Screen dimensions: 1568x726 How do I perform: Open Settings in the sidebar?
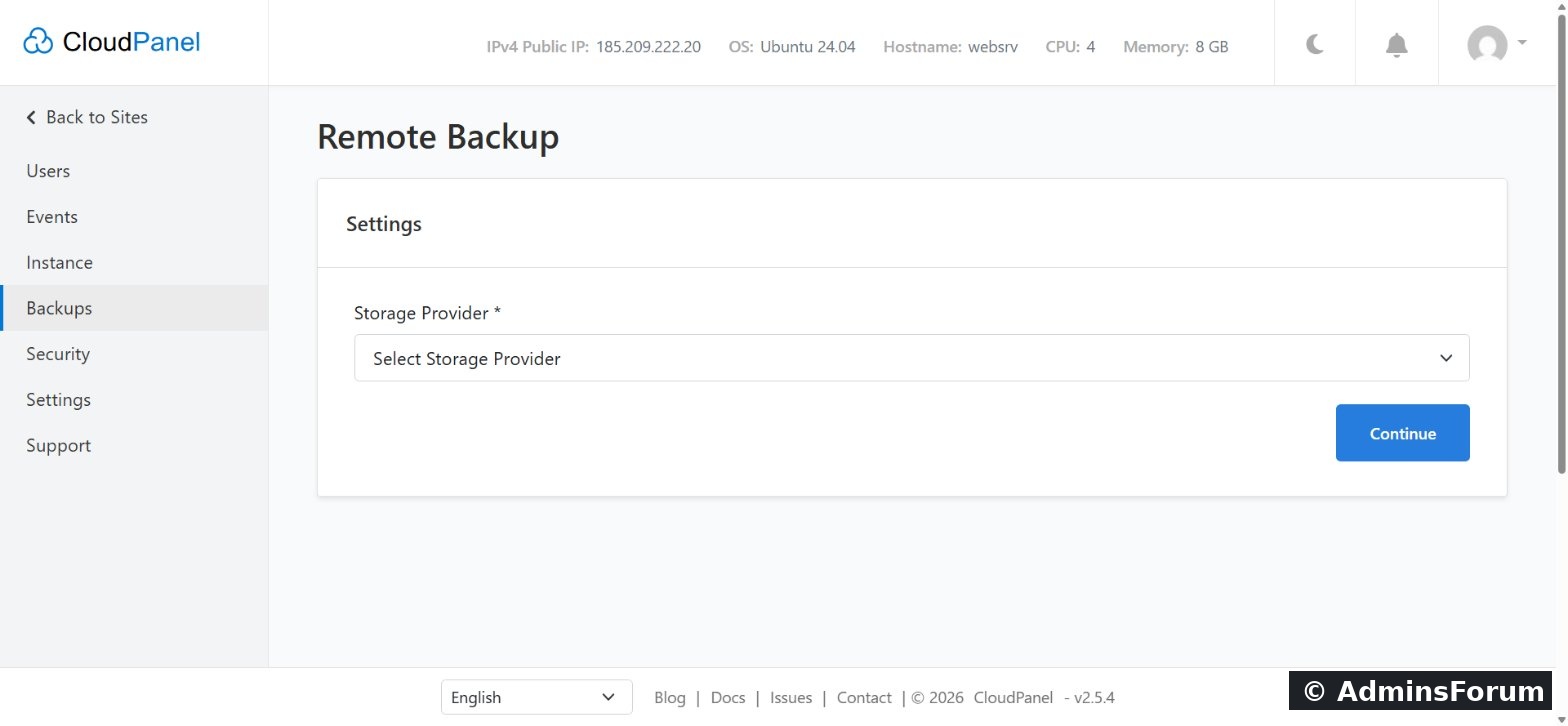134,400
